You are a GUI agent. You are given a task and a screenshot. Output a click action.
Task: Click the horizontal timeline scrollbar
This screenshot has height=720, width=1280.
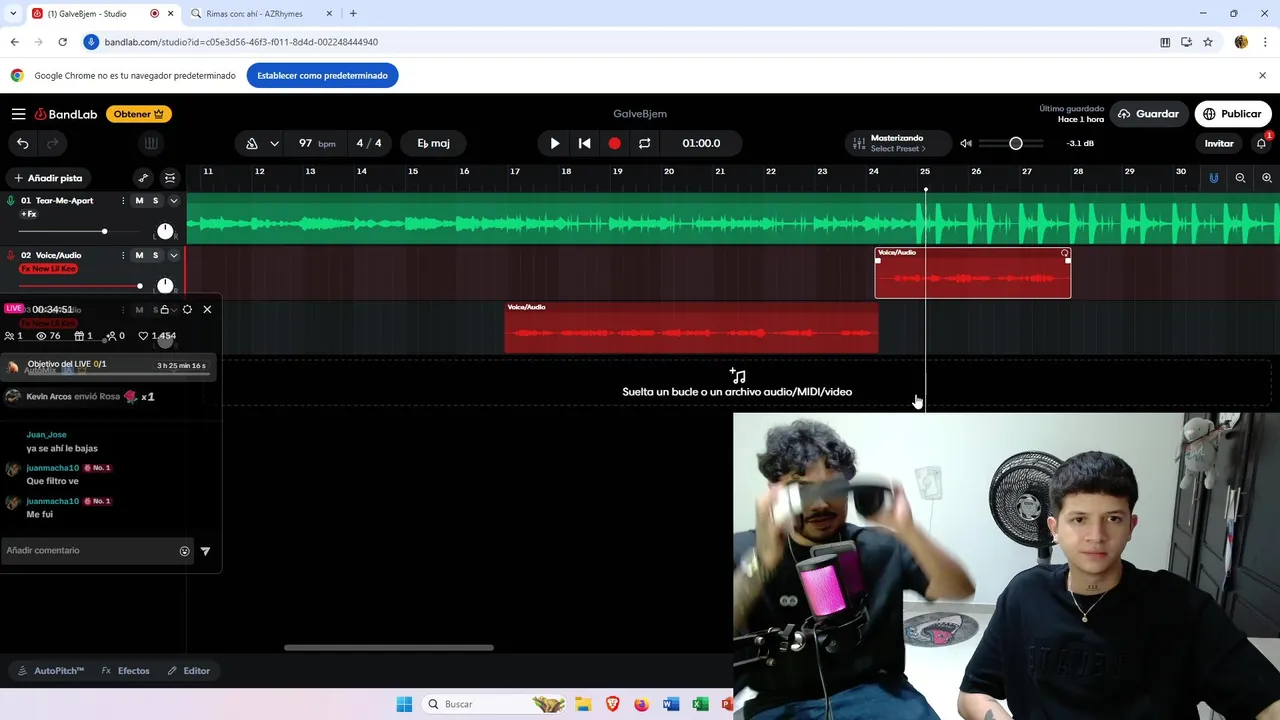388,647
